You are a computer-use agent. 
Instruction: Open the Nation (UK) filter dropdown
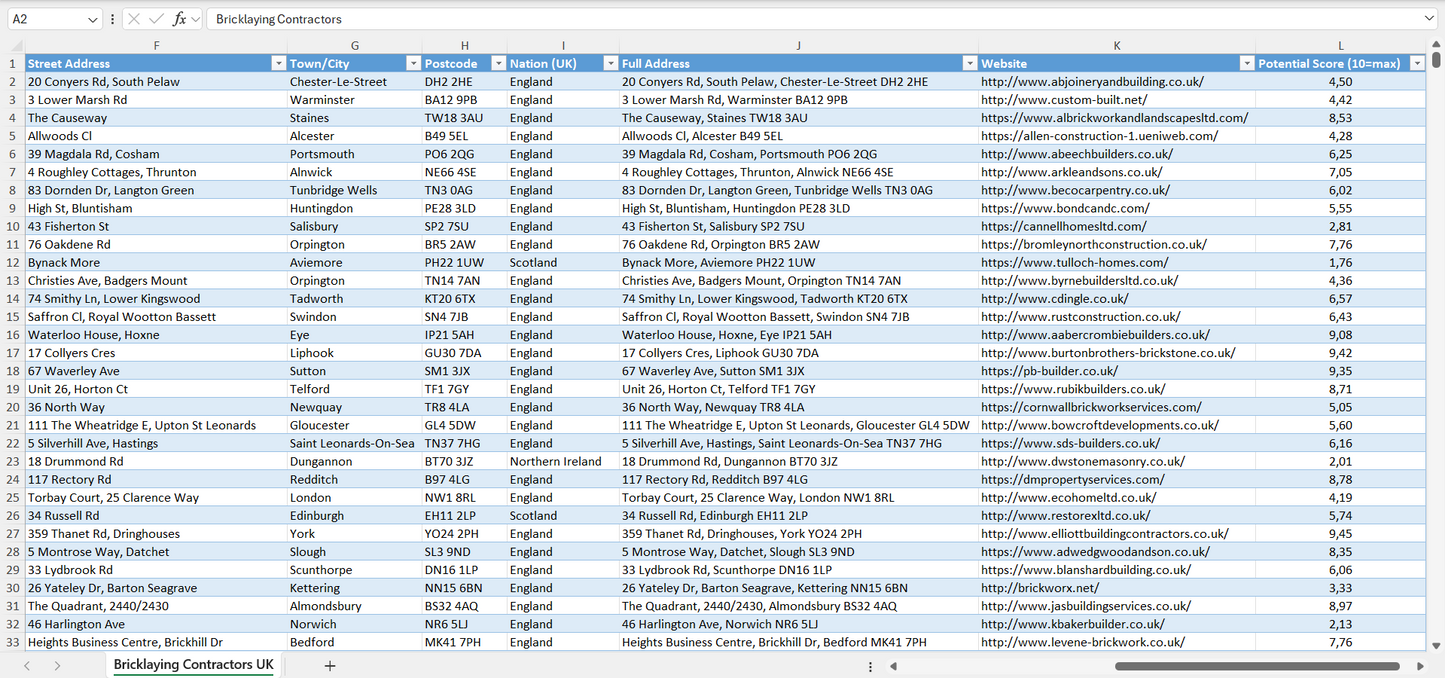coord(610,63)
